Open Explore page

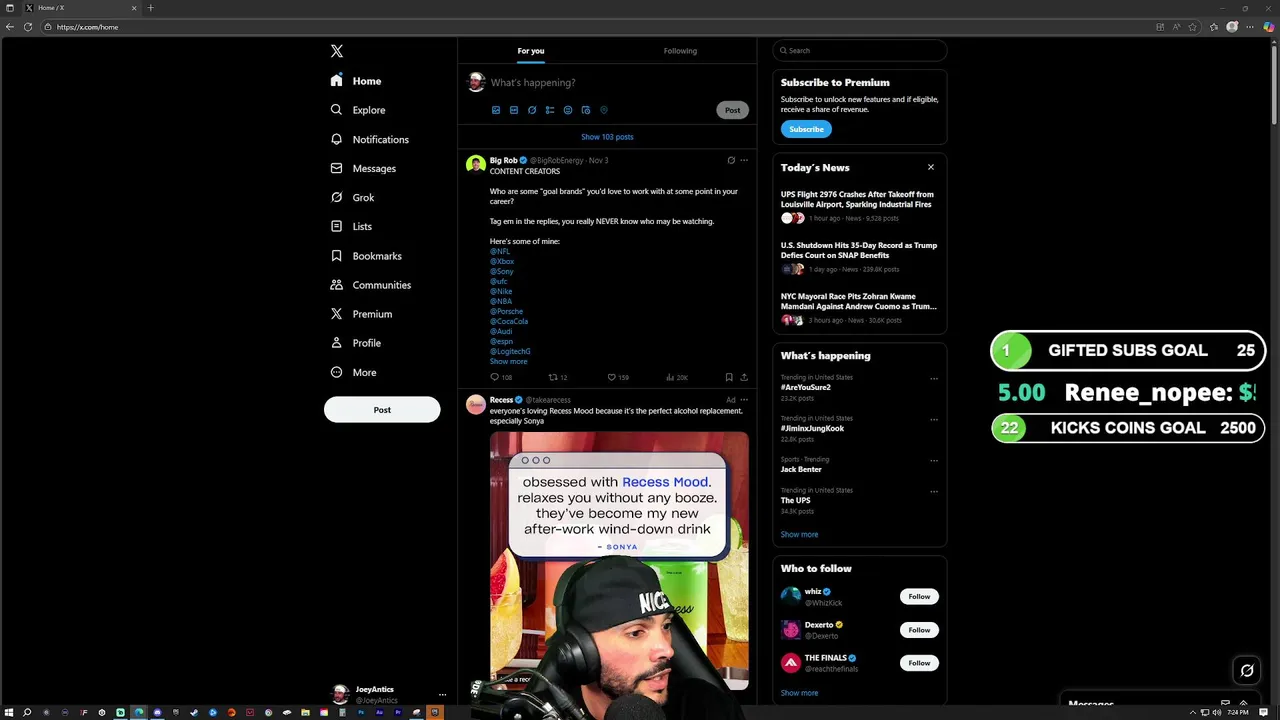tap(358, 110)
